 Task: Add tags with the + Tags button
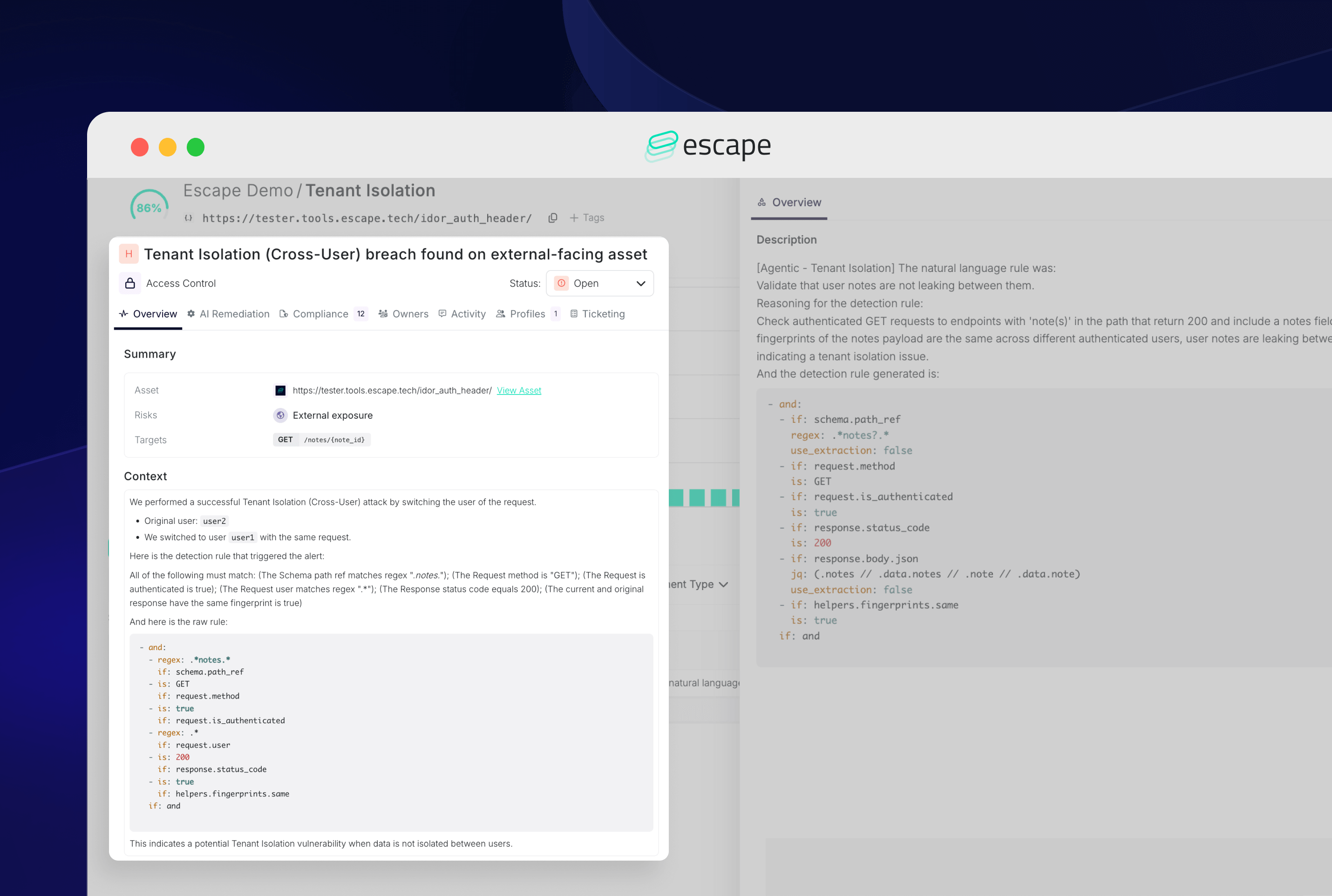point(587,218)
